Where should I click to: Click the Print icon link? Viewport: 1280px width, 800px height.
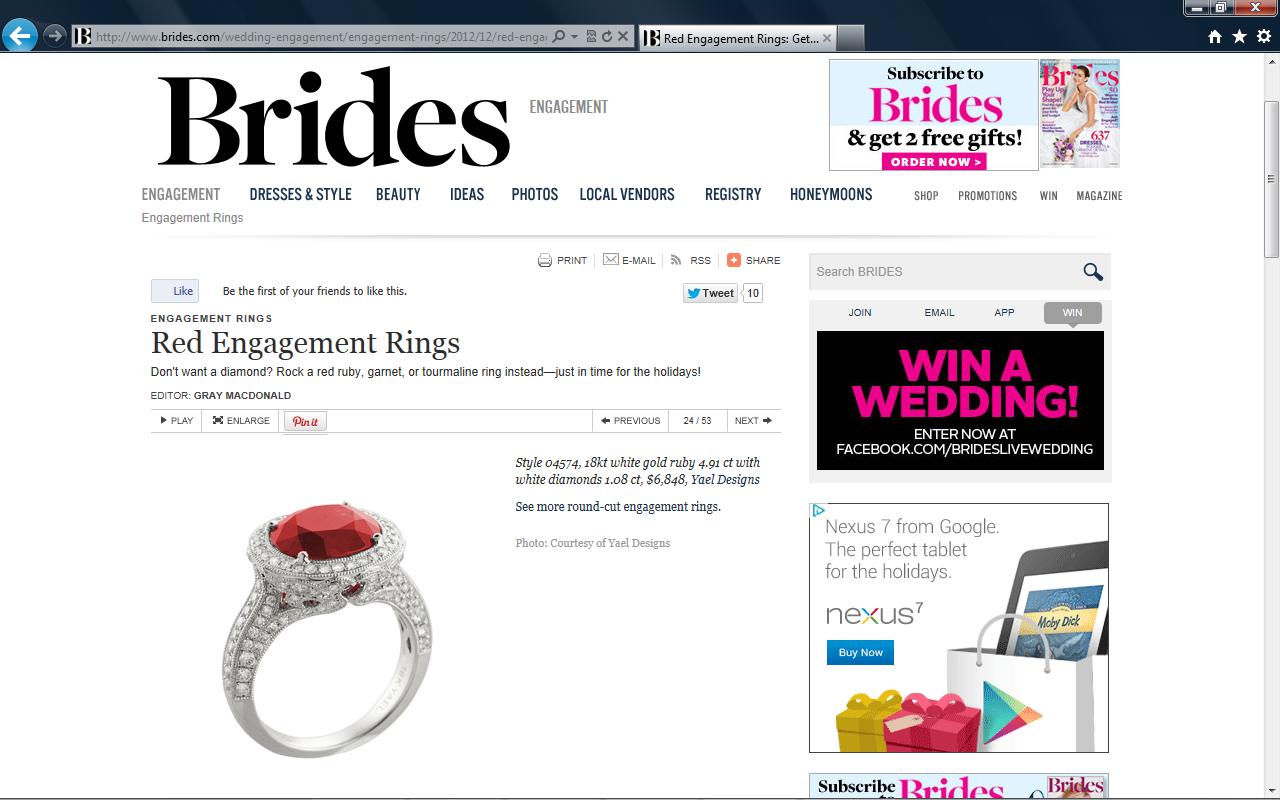pos(545,260)
